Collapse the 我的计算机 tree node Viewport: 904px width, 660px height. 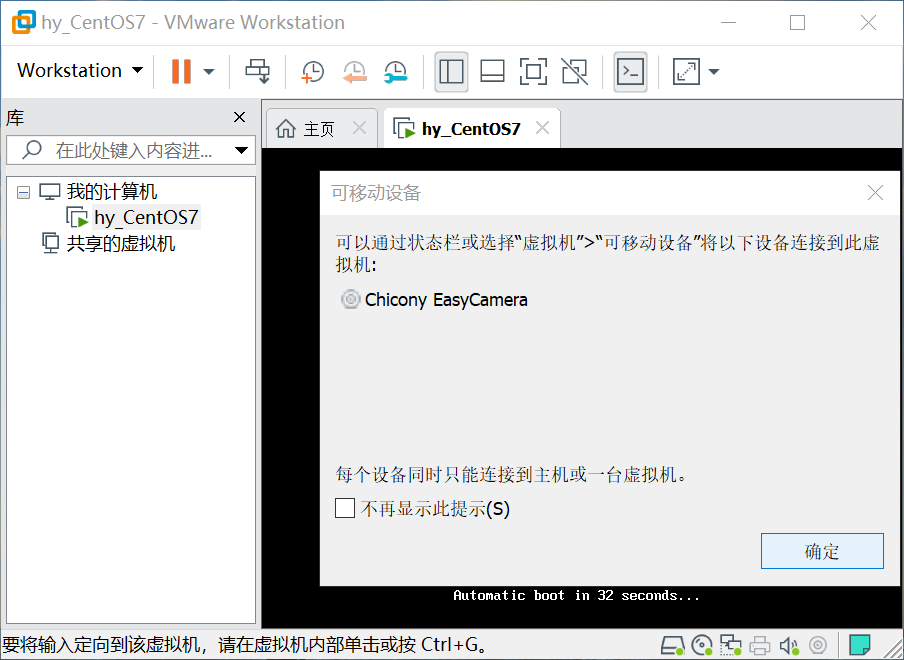point(24,192)
